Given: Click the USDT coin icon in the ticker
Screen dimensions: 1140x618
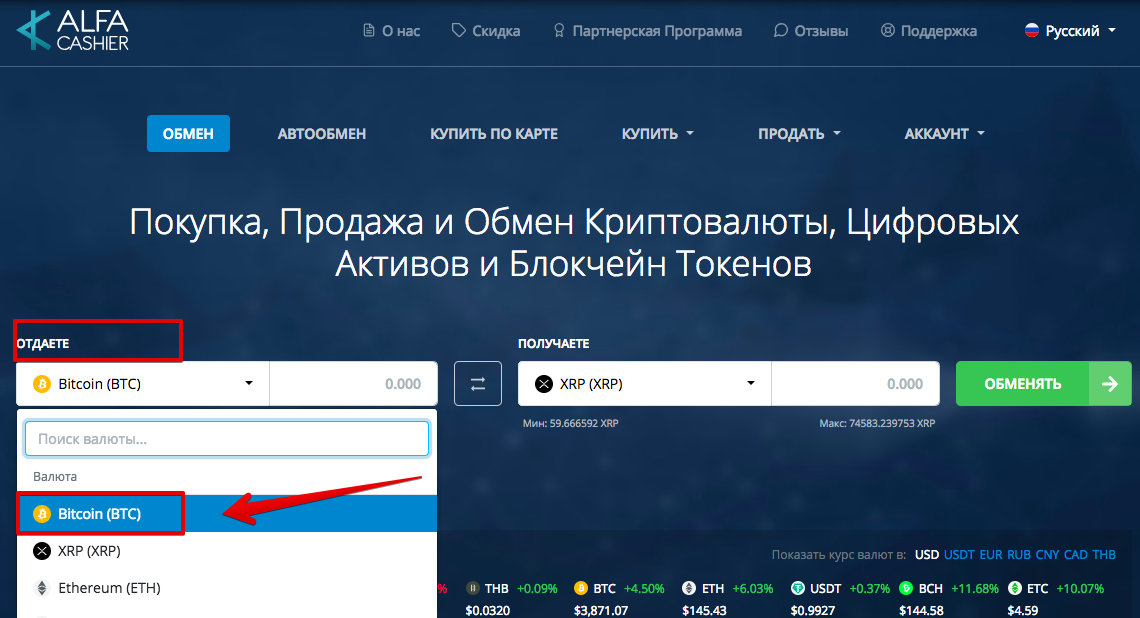Looking at the screenshot, I should tap(798, 588).
